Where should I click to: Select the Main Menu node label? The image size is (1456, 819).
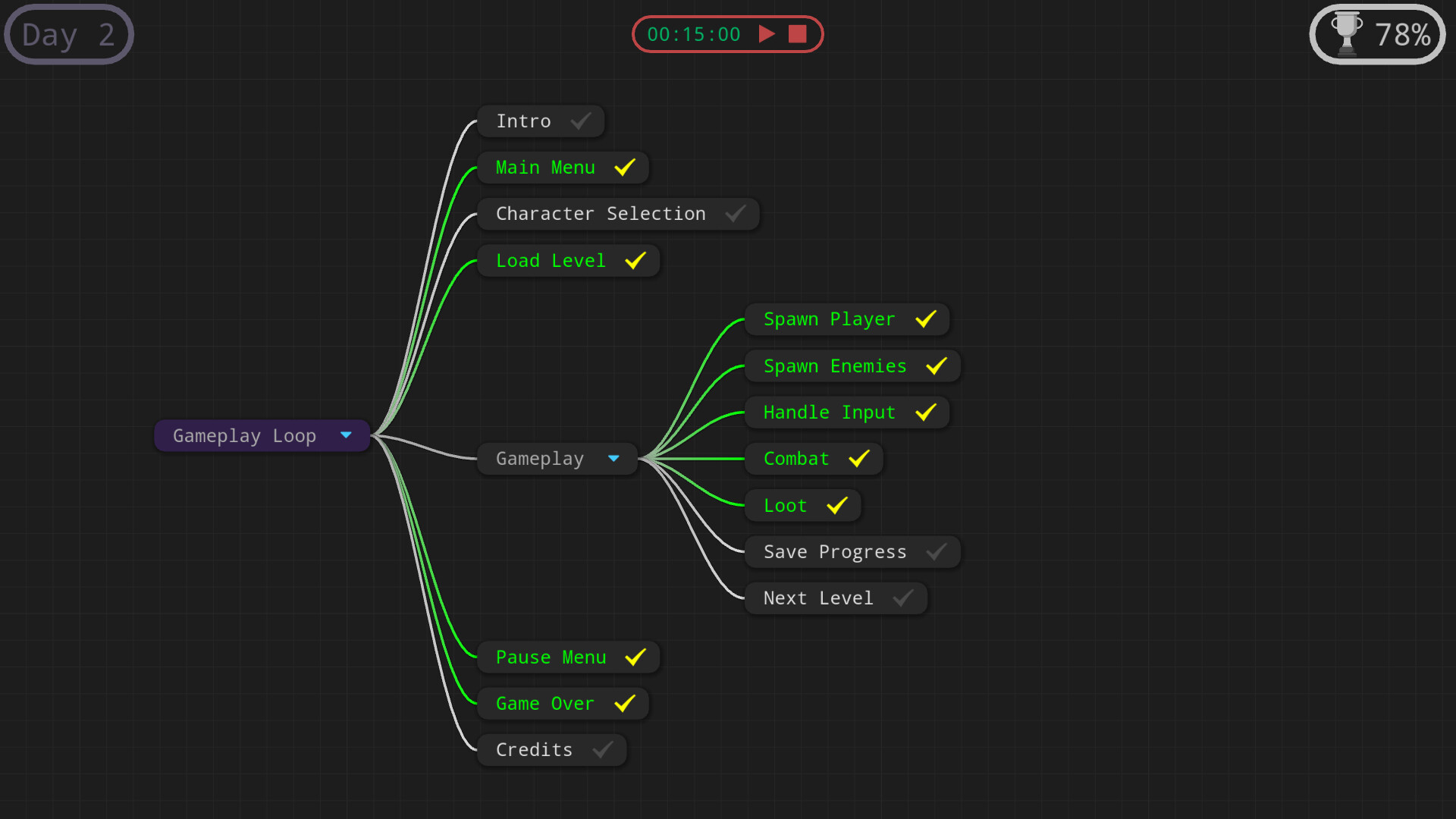coord(545,168)
